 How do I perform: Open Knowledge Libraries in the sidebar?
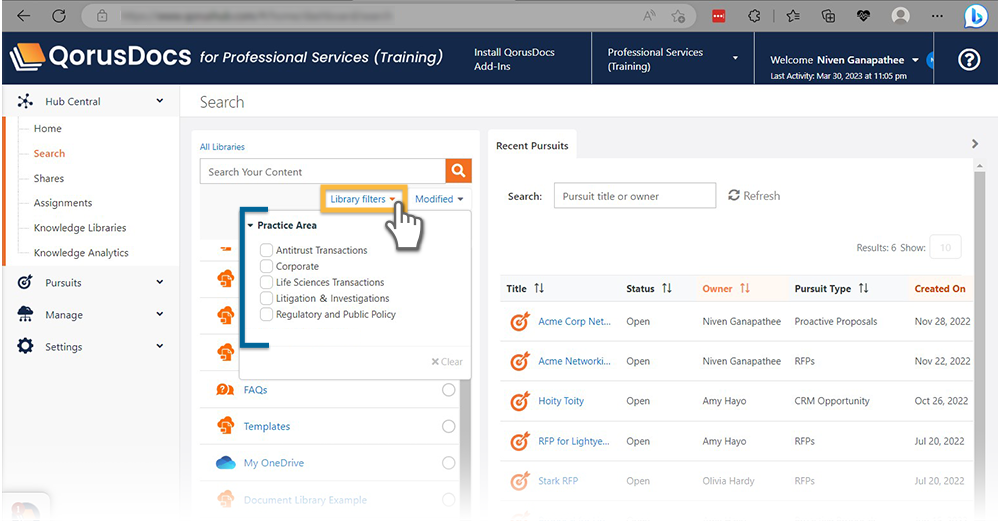[x=80, y=228]
